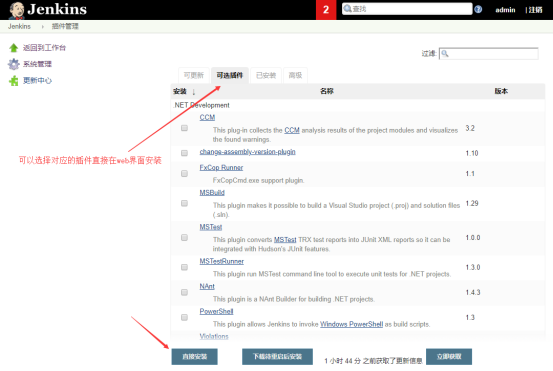
Task: Check the NAnt plugin checkbox
Action: (x=184, y=292)
